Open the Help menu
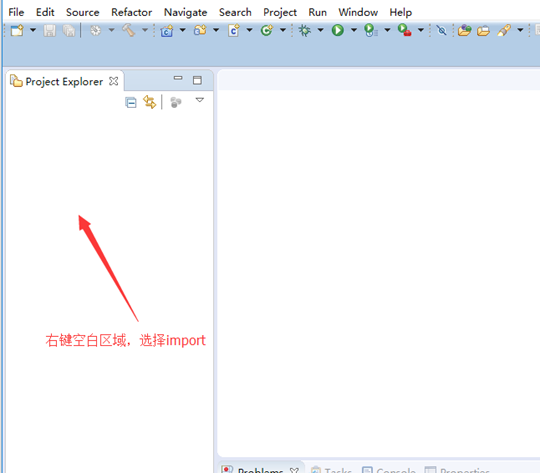540x473 pixels. pos(401,12)
